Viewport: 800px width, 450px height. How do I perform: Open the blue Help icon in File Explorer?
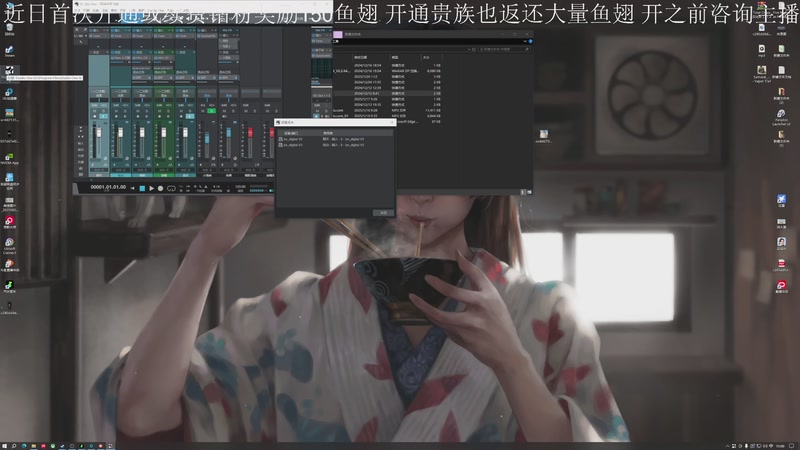[530, 41]
